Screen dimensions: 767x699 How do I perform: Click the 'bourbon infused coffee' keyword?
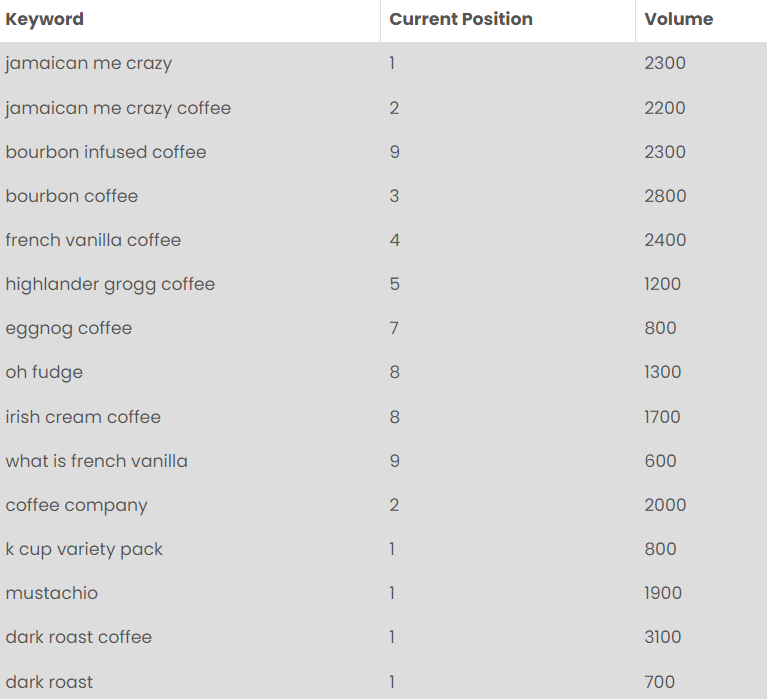coord(106,152)
